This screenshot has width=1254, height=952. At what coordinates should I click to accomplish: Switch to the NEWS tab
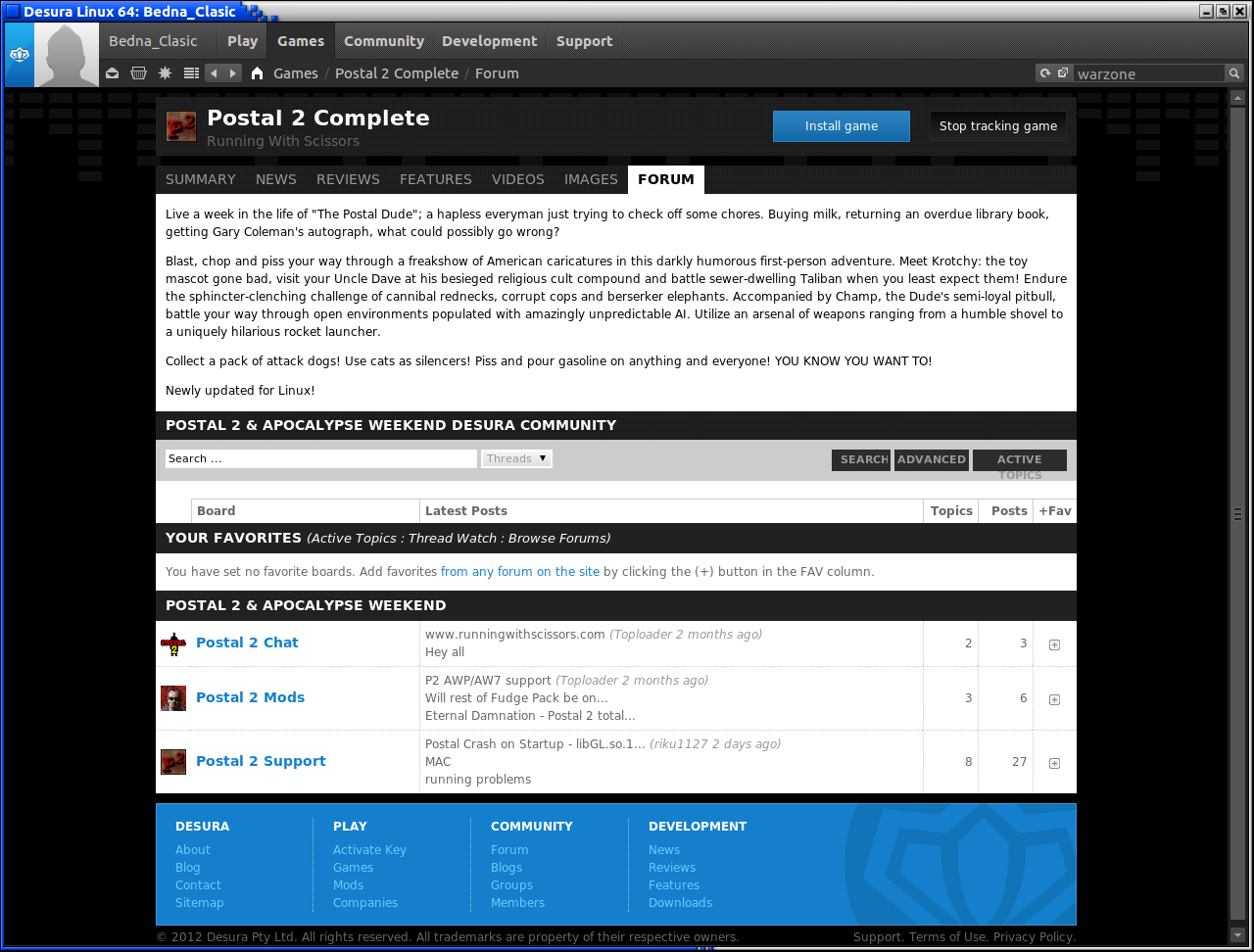pos(276,179)
